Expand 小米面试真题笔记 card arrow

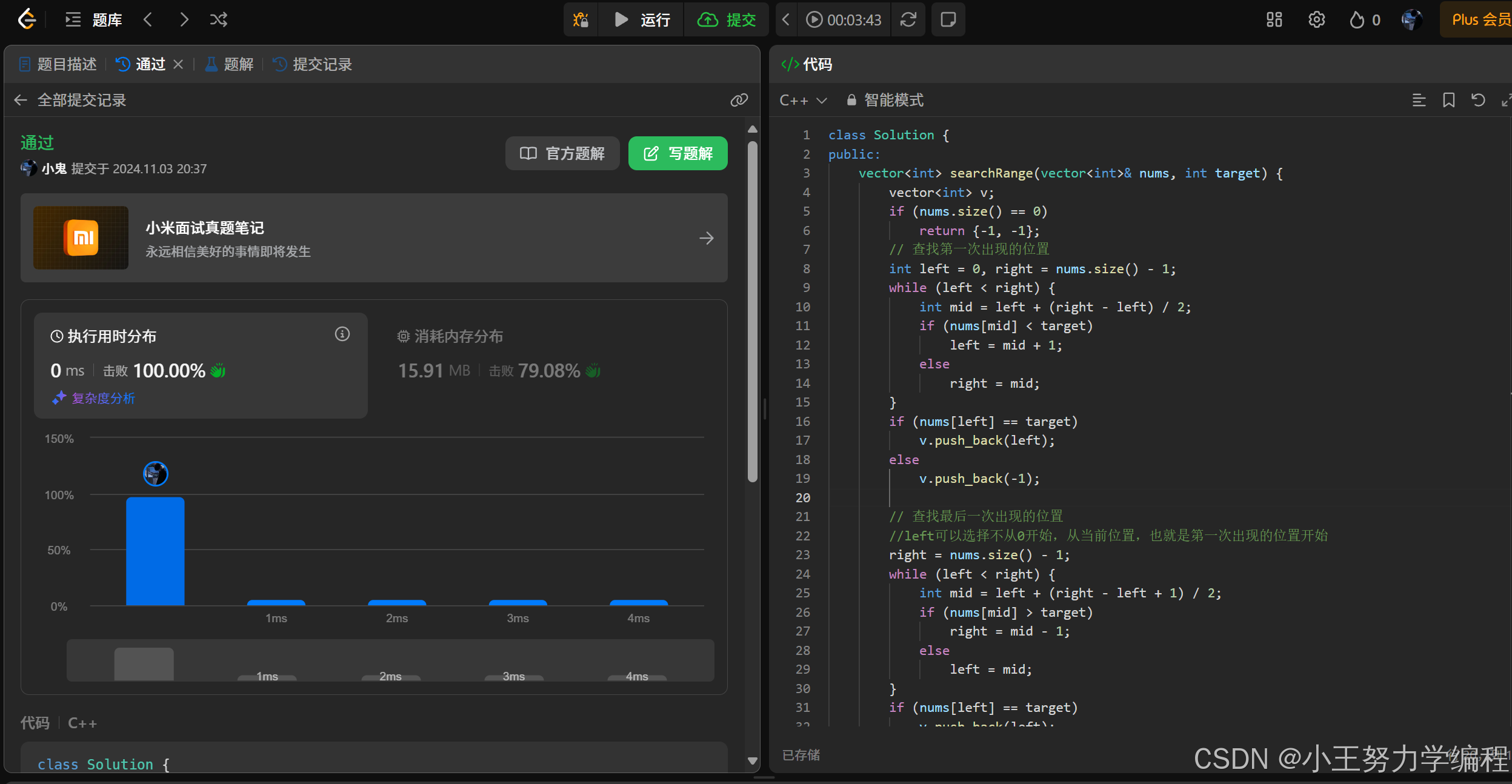point(706,238)
